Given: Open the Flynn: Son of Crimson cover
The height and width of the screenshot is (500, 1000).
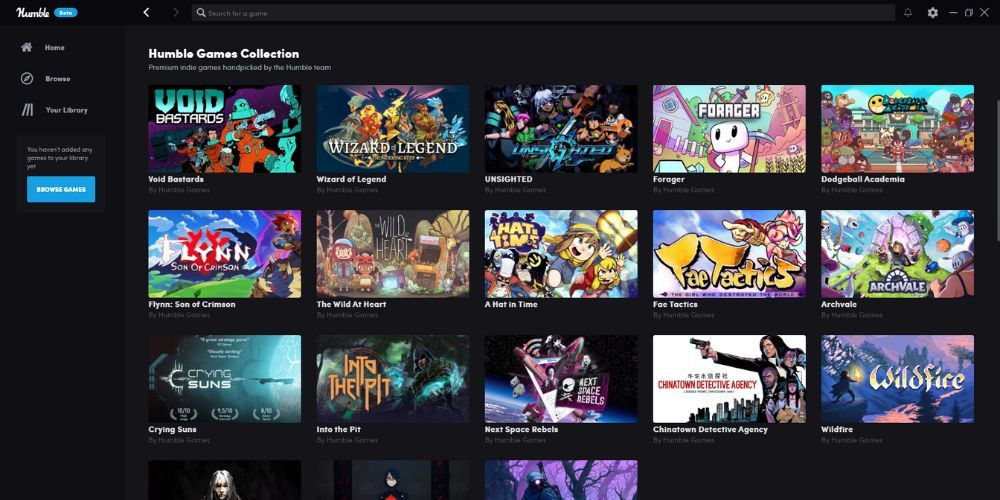Looking at the screenshot, I should pos(224,254).
